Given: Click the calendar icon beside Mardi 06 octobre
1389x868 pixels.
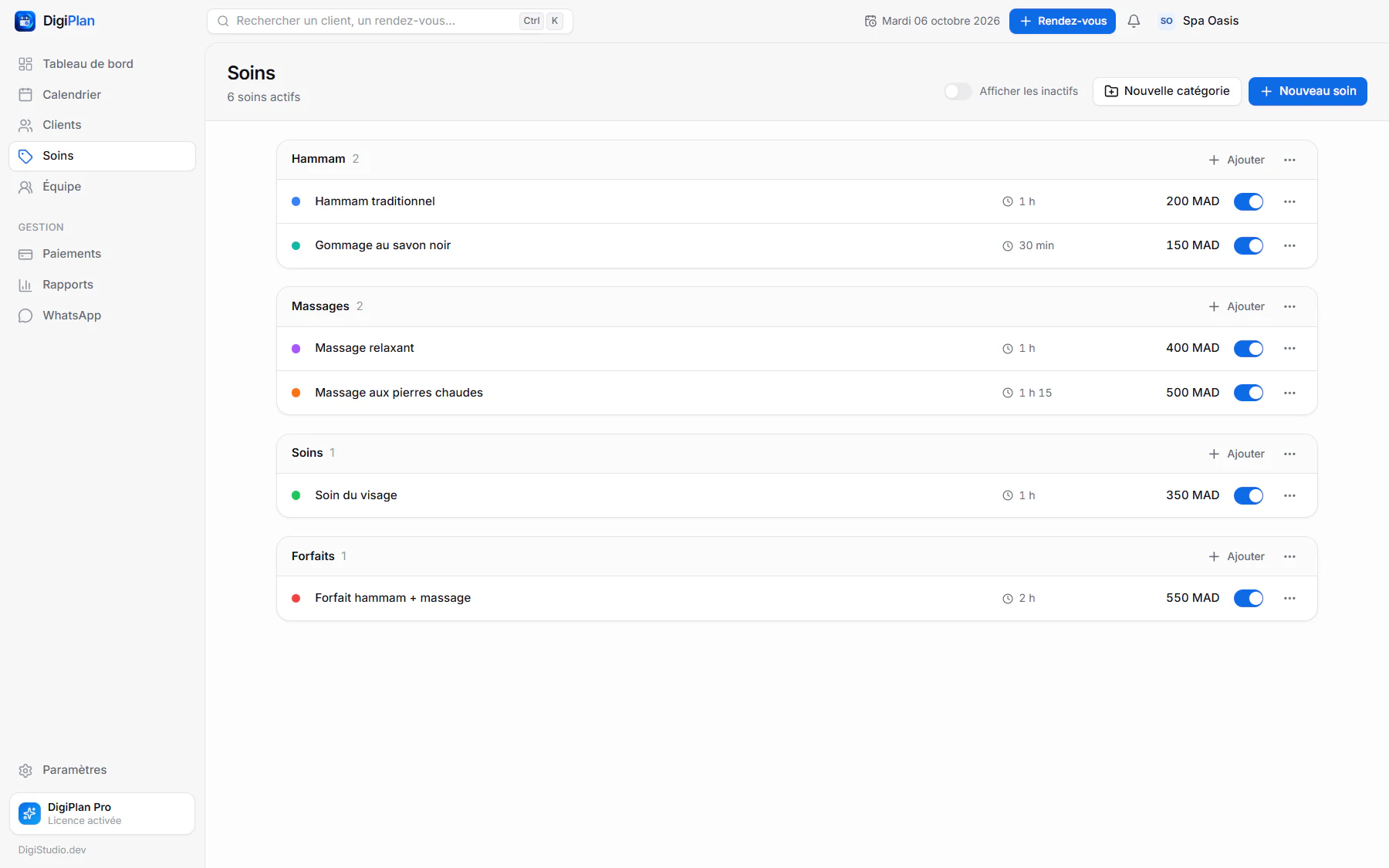Looking at the screenshot, I should tap(870, 21).
